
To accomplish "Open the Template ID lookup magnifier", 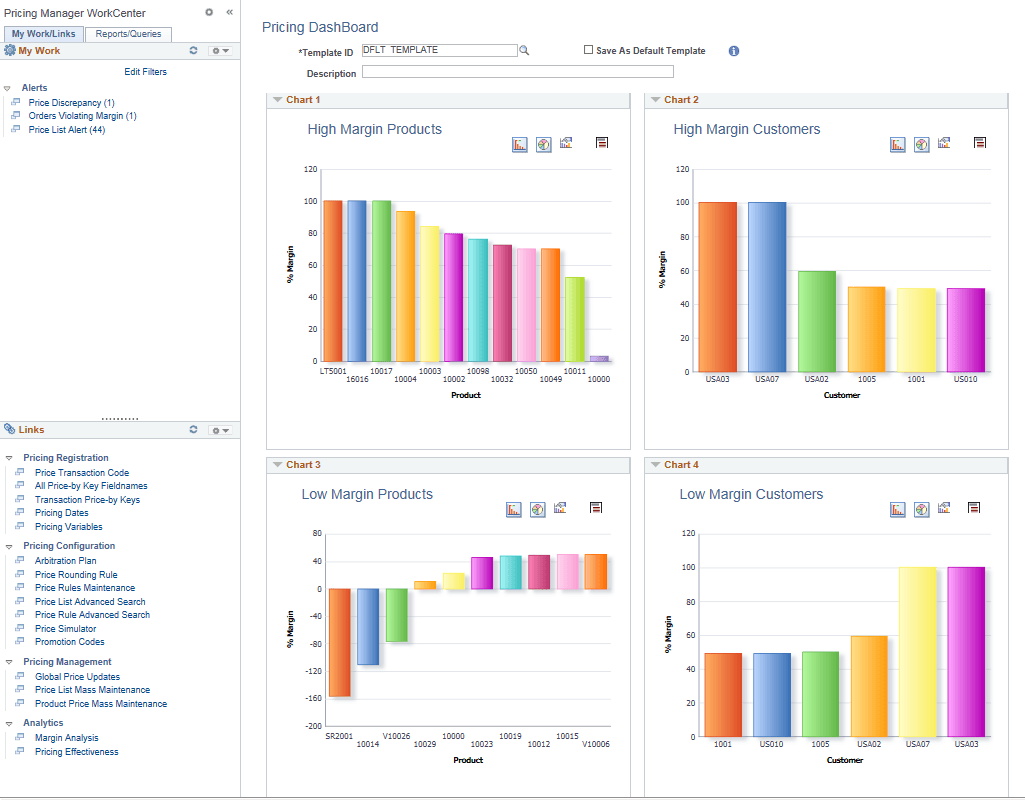I will point(524,49).
